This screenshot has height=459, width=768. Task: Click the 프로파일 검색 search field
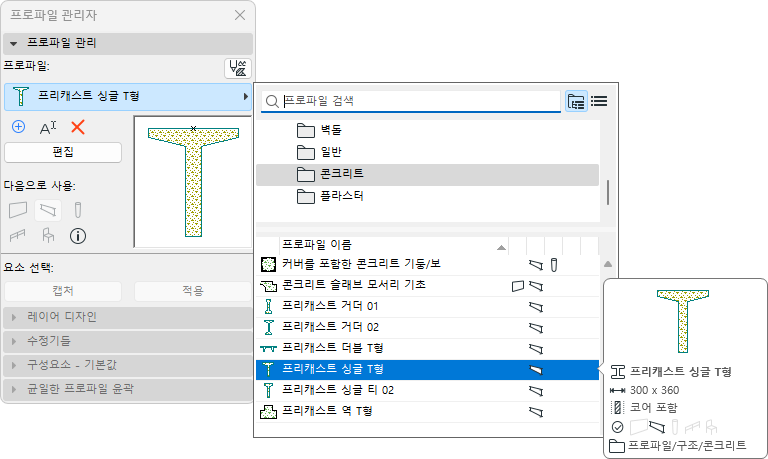point(410,101)
